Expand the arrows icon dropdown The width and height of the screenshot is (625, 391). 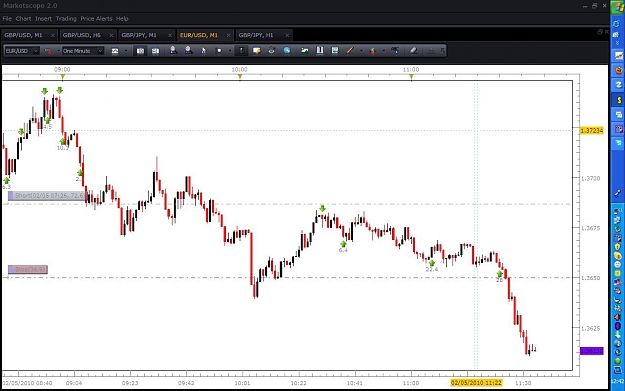383,51
